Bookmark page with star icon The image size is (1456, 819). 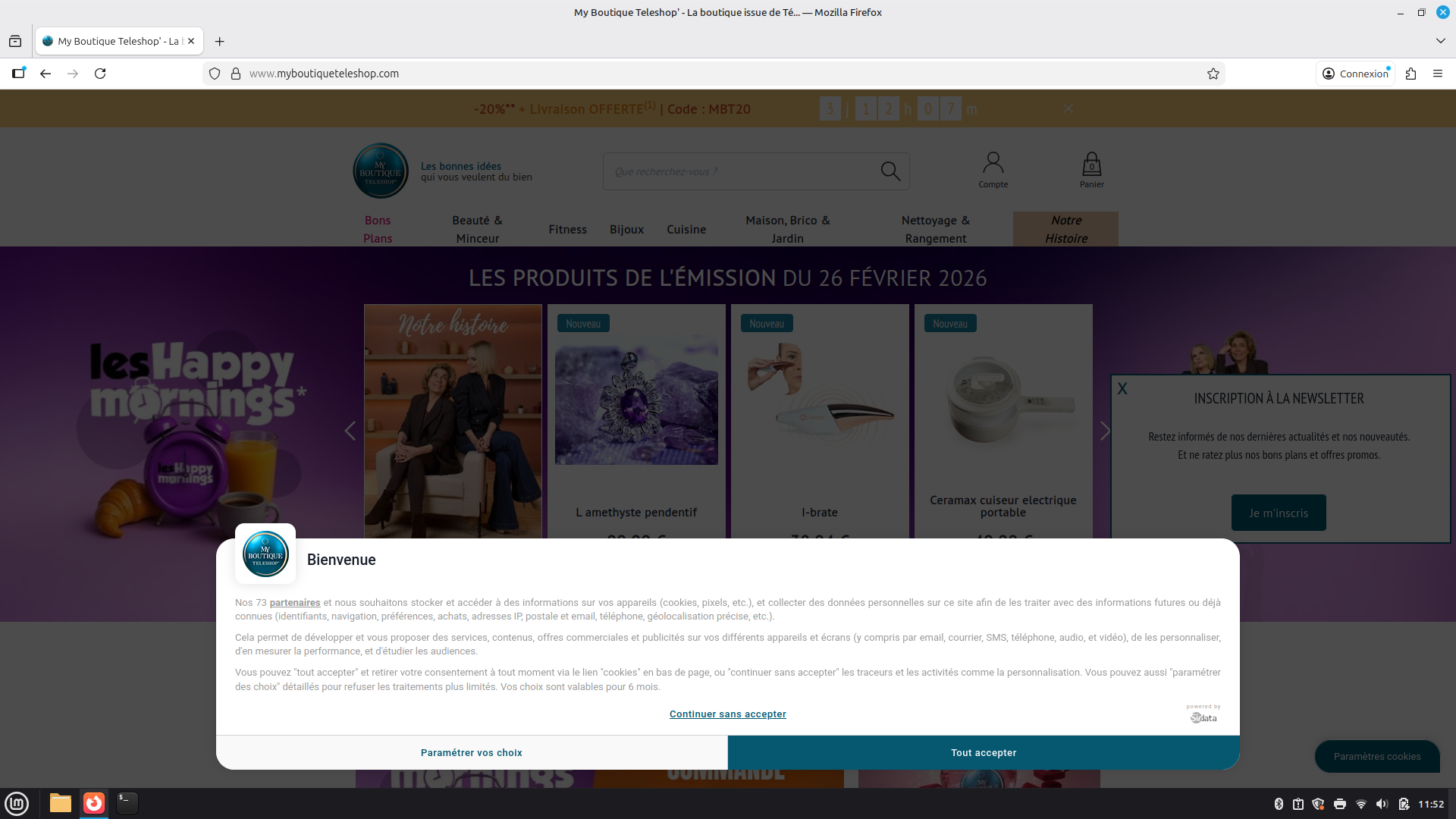(1213, 74)
